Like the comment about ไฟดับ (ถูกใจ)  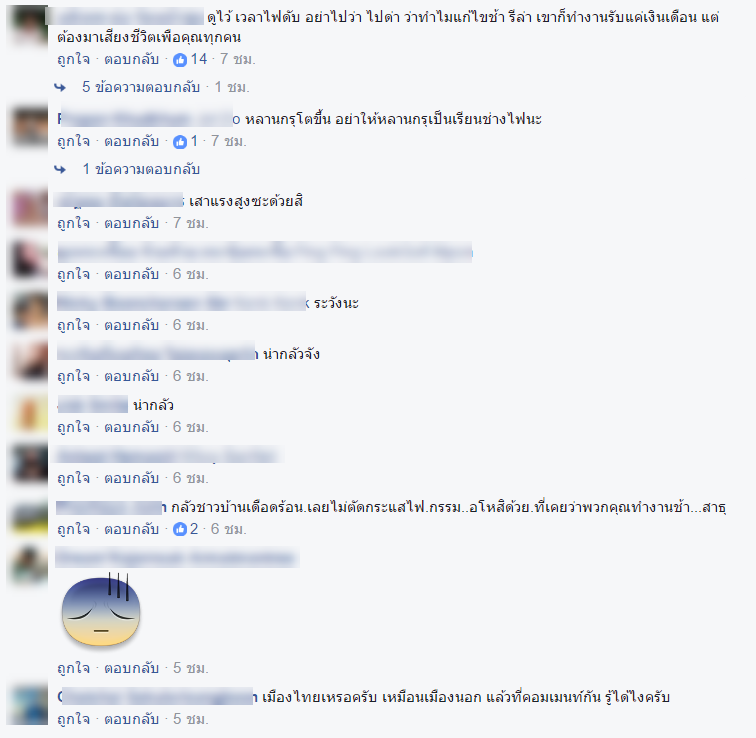pos(74,59)
